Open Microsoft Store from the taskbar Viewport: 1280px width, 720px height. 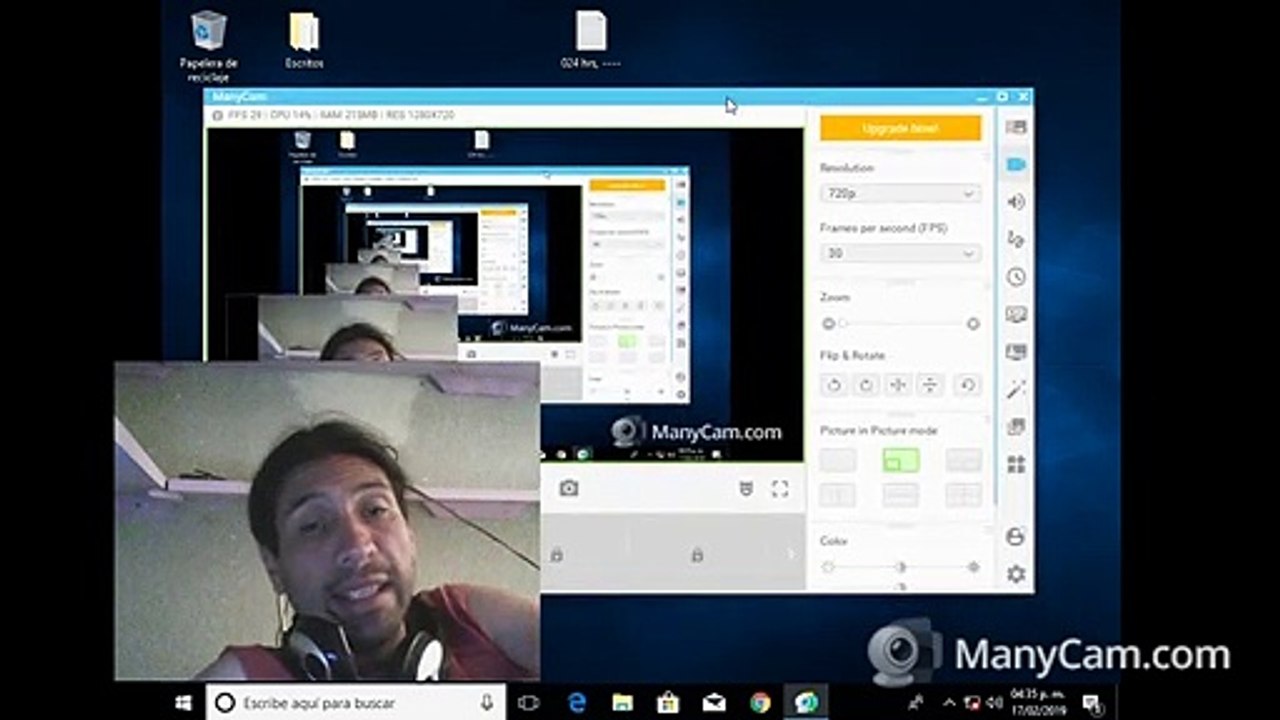(669, 703)
